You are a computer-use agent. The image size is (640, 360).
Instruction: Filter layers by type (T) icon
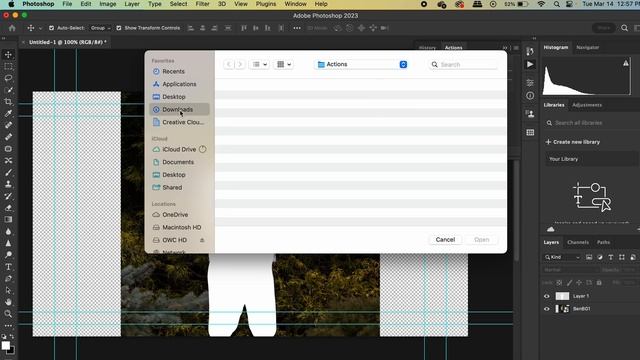click(x=611, y=257)
